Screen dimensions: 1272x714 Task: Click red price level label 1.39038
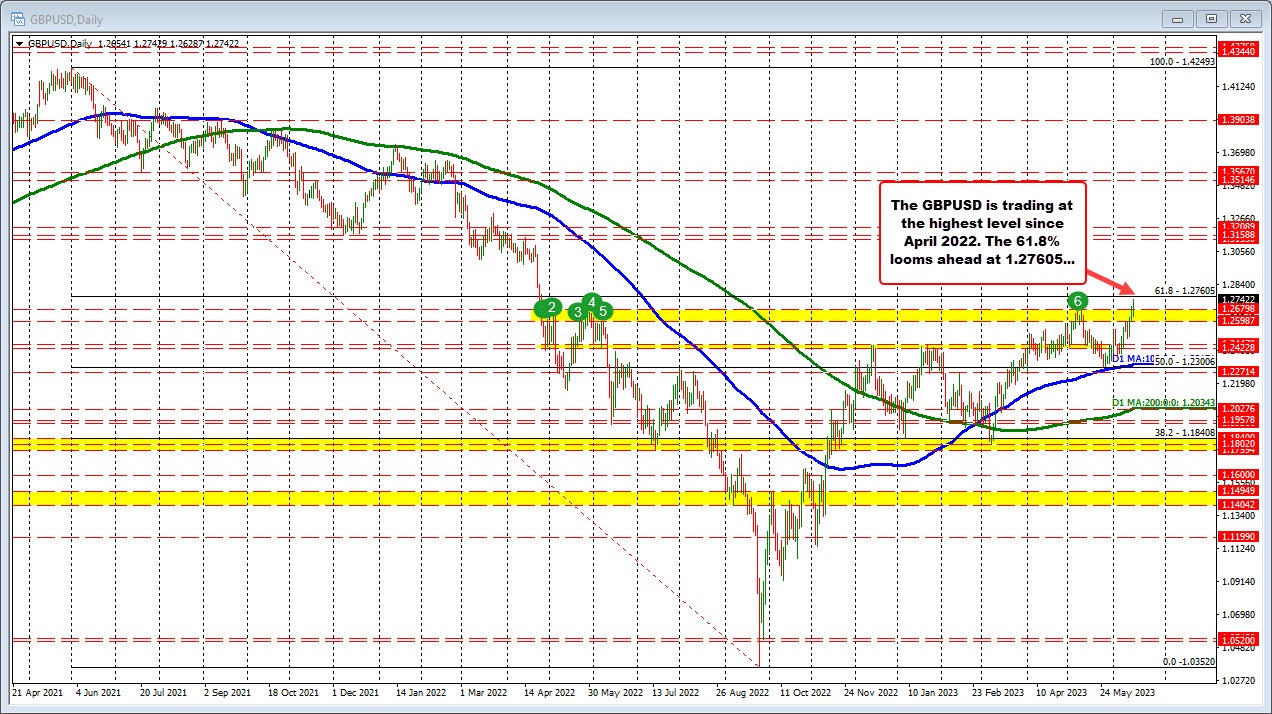pos(1236,119)
